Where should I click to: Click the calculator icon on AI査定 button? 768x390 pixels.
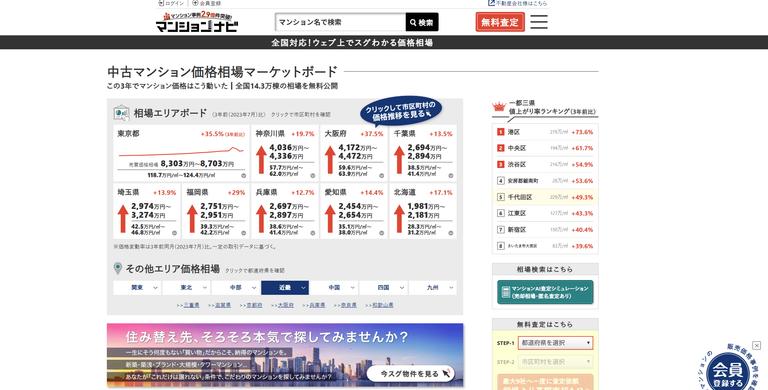click(505, 292)
